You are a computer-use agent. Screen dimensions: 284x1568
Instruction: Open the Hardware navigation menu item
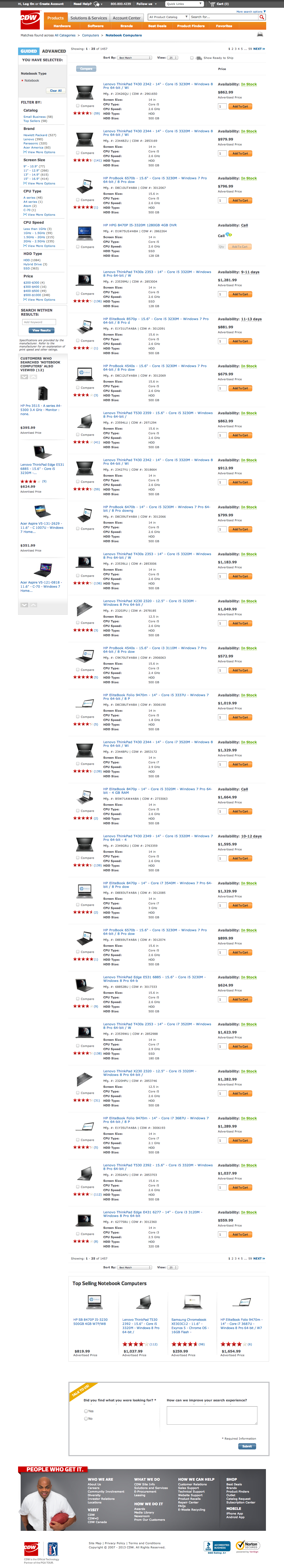(x=62, y=26)
